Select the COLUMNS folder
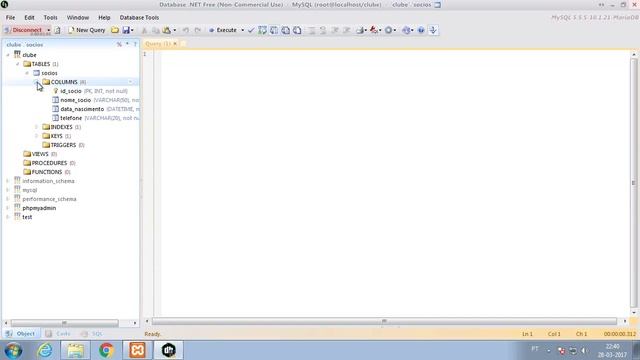Image resolution: width=640 pixels, height=360 pixels. (64, 82)
